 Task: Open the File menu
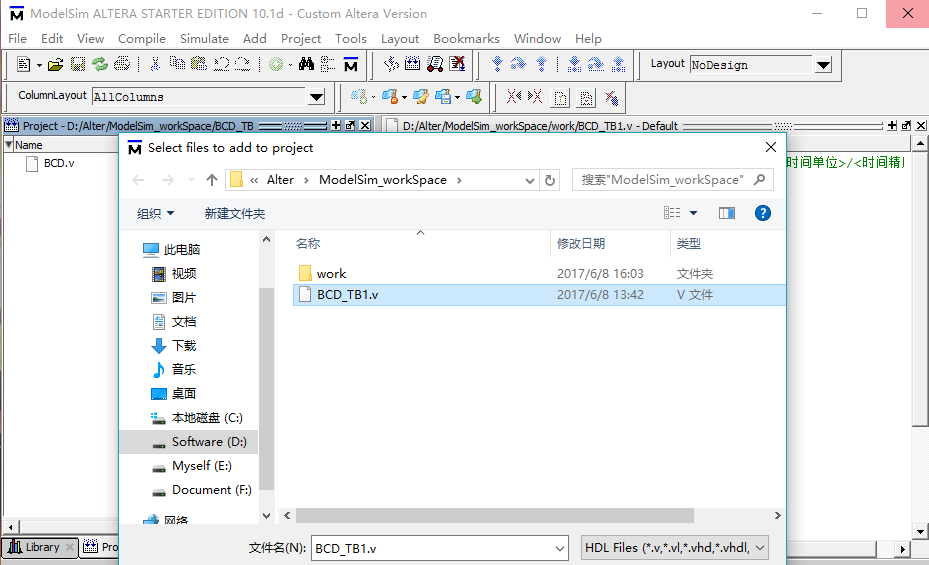tap(17, 38)
